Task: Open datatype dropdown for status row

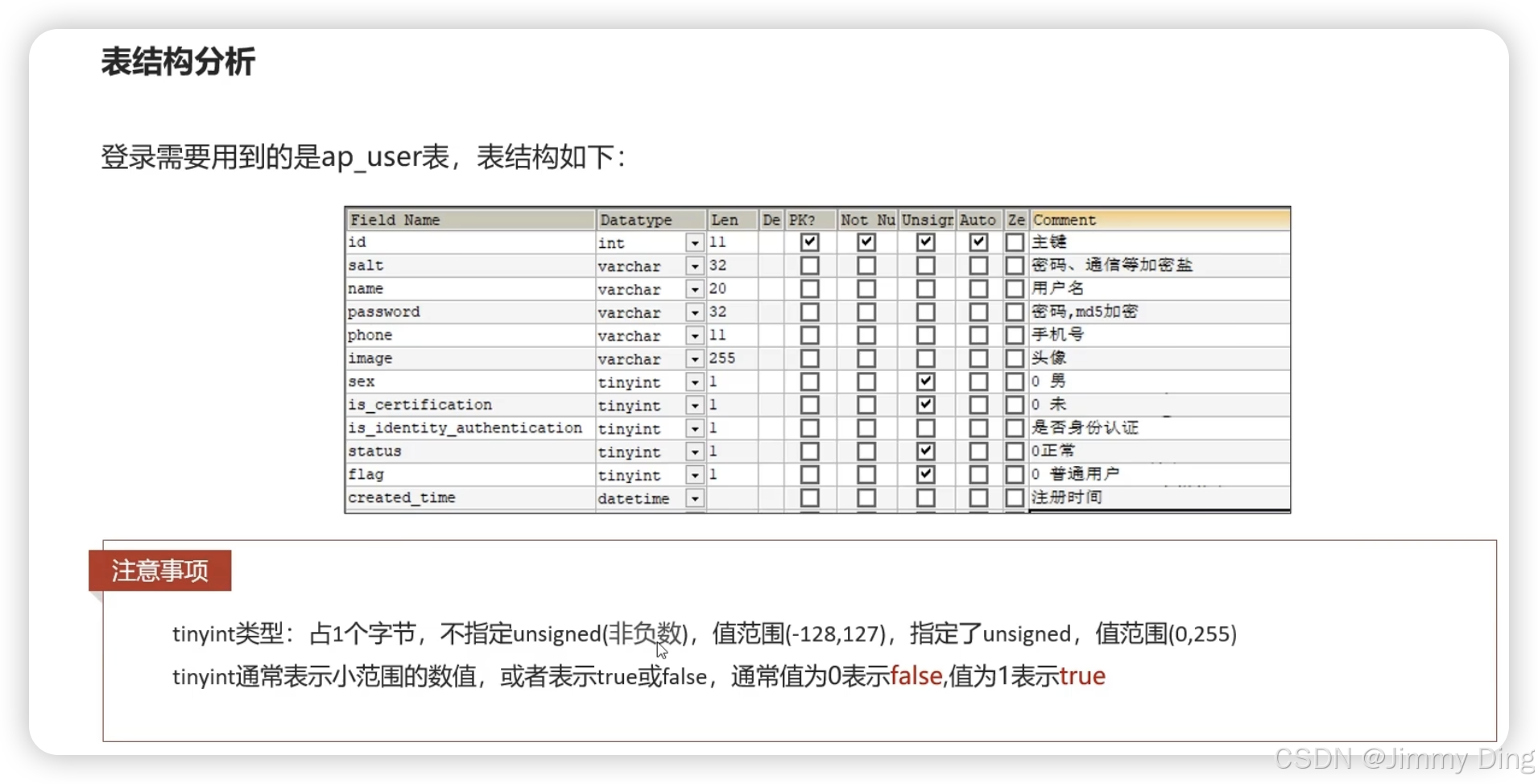Action: click(x=694, y=452)
